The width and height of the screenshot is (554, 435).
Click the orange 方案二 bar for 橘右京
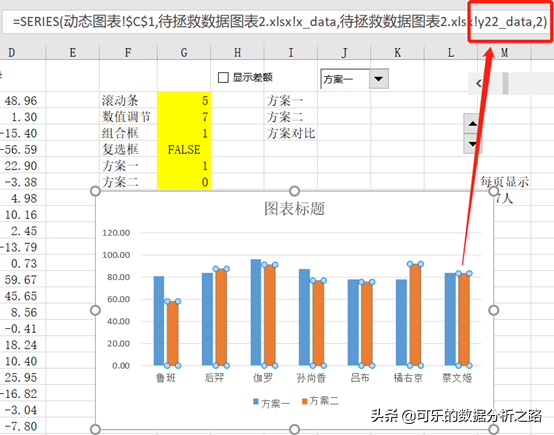pos(415,315)
